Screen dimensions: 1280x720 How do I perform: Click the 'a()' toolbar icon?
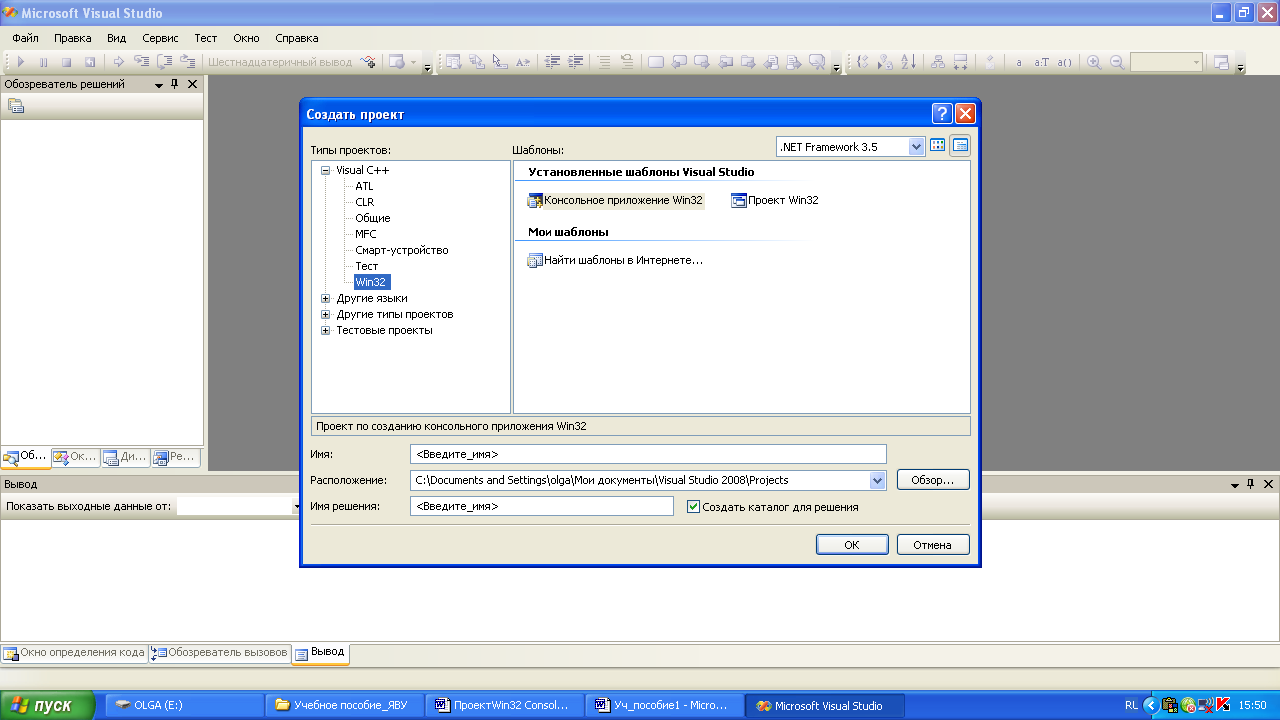click(1065, 62)
